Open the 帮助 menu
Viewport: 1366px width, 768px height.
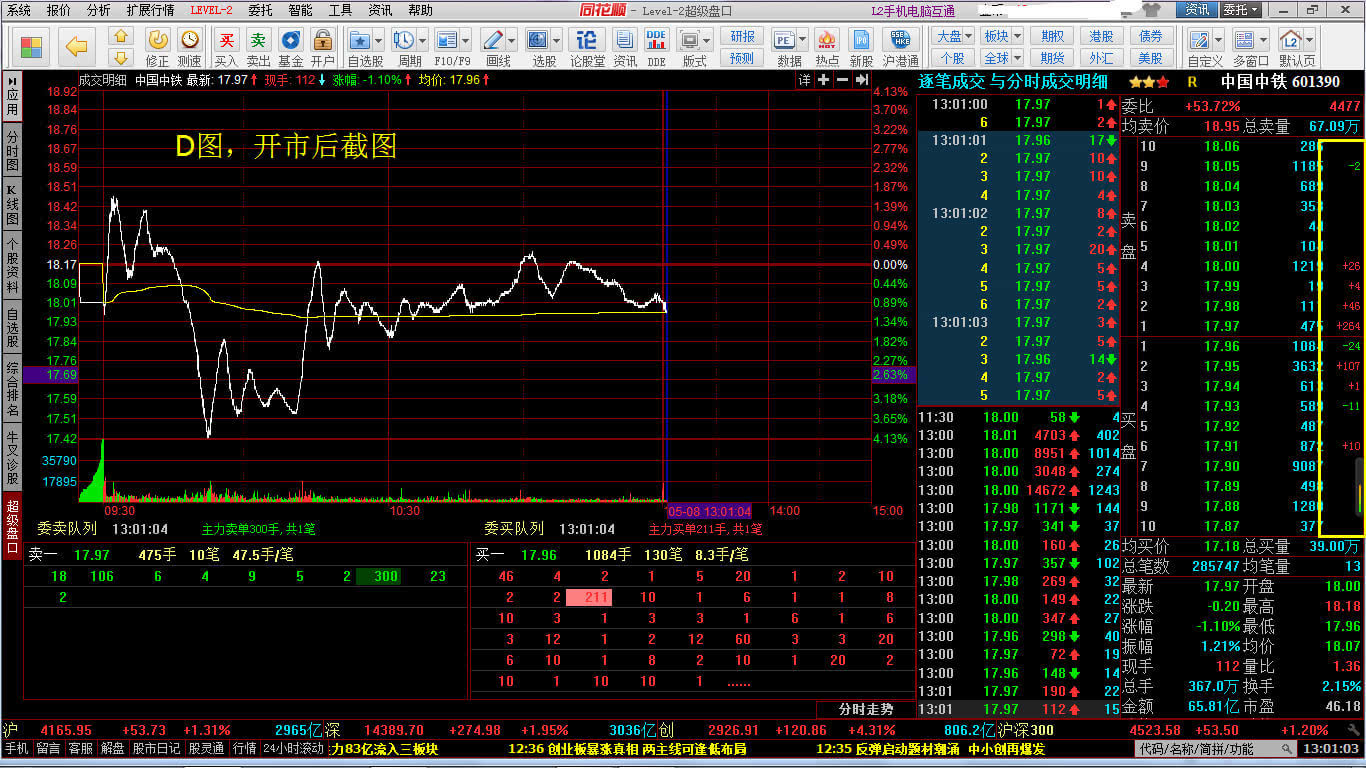tap(421, 10)
